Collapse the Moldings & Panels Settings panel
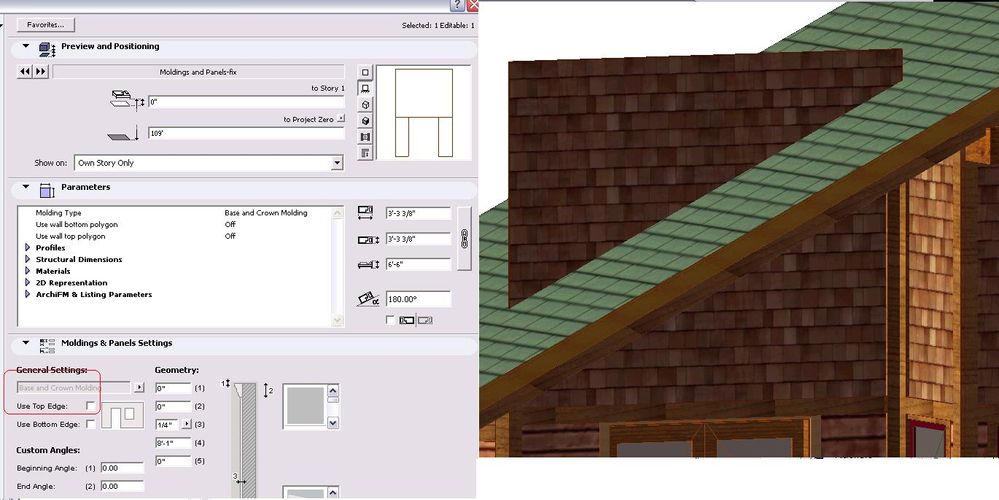 pos(25,343)
